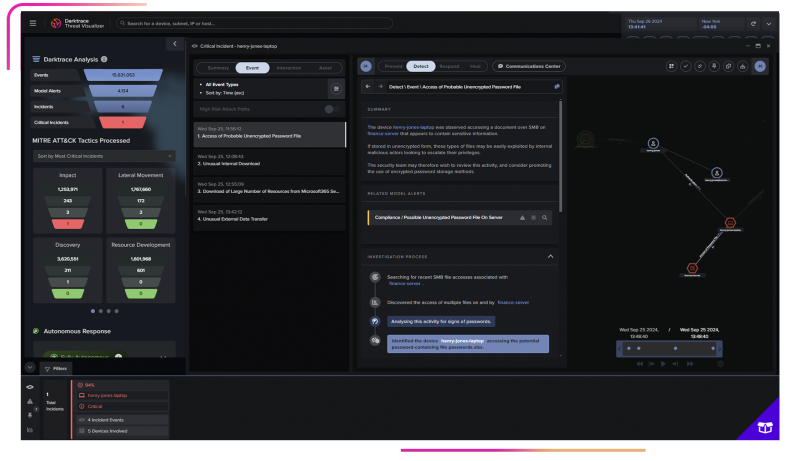Screen dimensions: 800x461
Task: Click the refresh icon beside the timezone
Action: pos(752,23)
